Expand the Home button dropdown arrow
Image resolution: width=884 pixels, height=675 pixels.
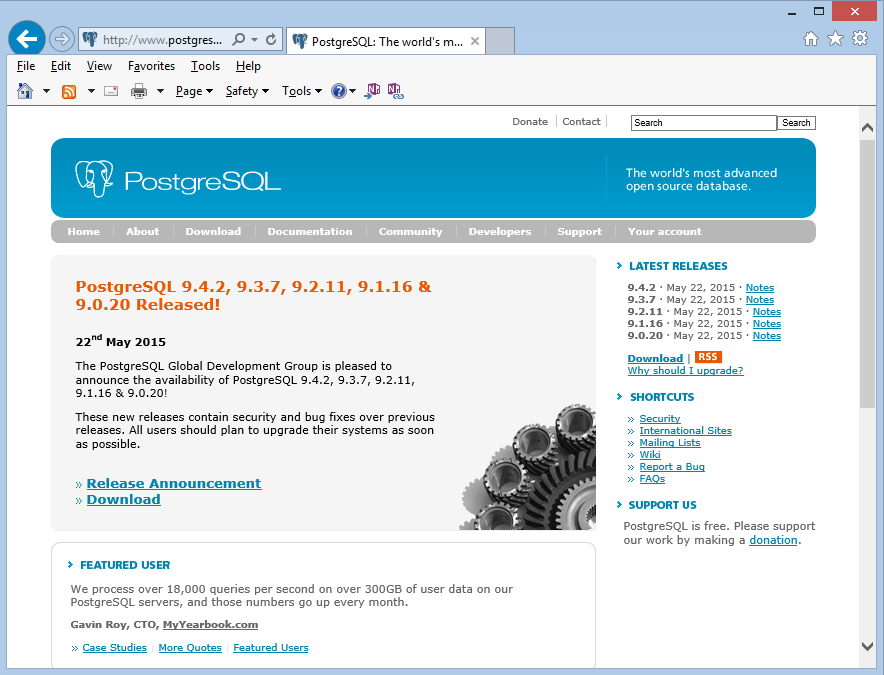tap(46, 91)
